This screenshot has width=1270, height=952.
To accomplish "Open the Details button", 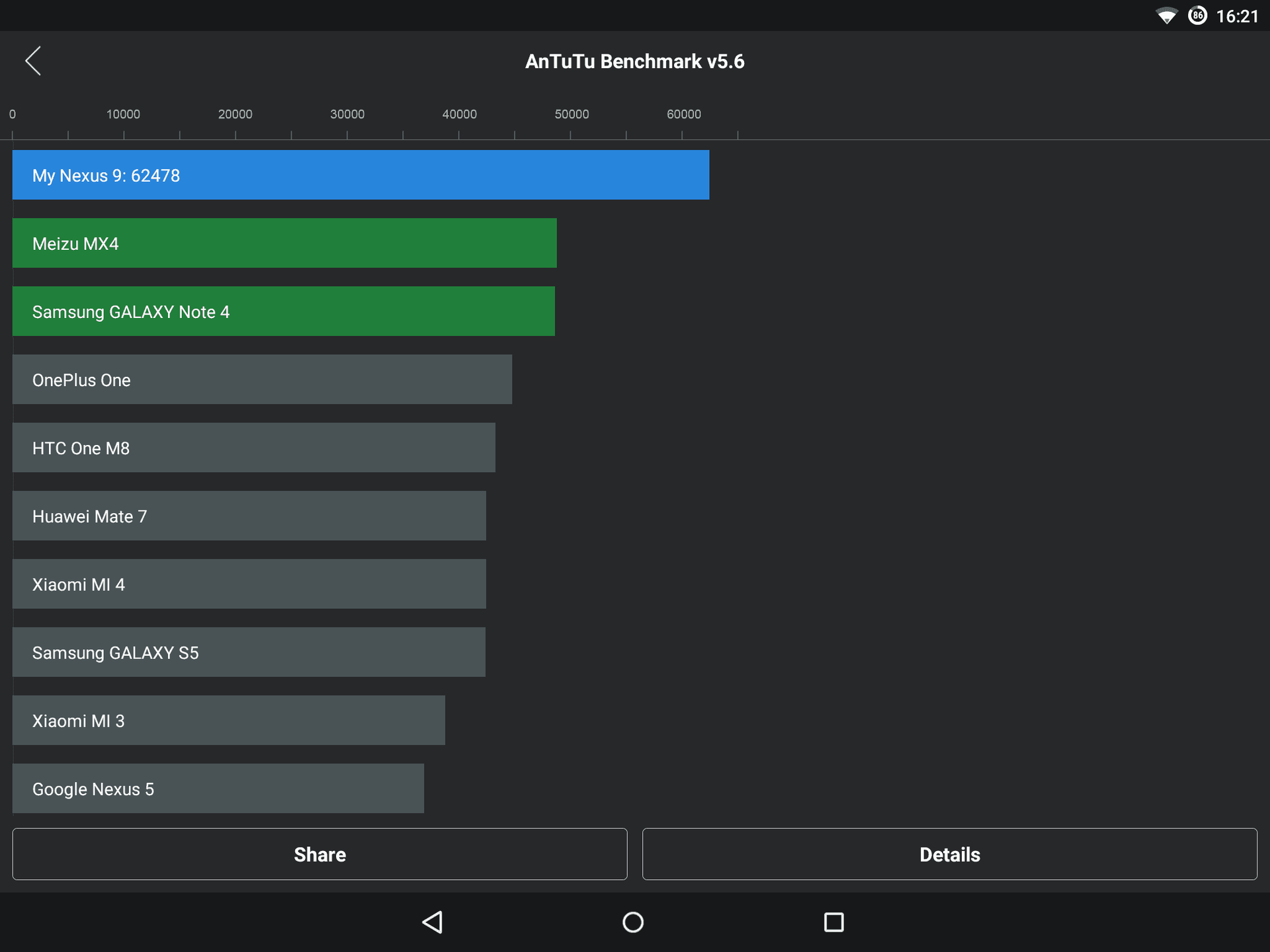I will coord(950,854).
